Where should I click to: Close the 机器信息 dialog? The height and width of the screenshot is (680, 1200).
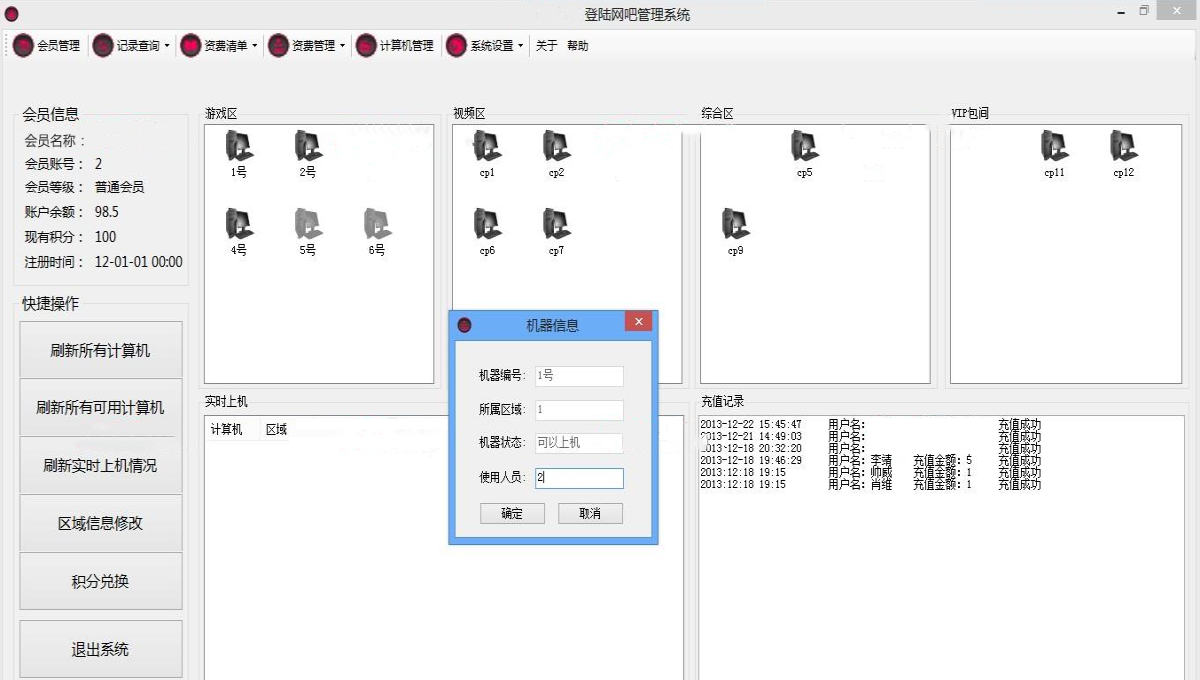638,321
